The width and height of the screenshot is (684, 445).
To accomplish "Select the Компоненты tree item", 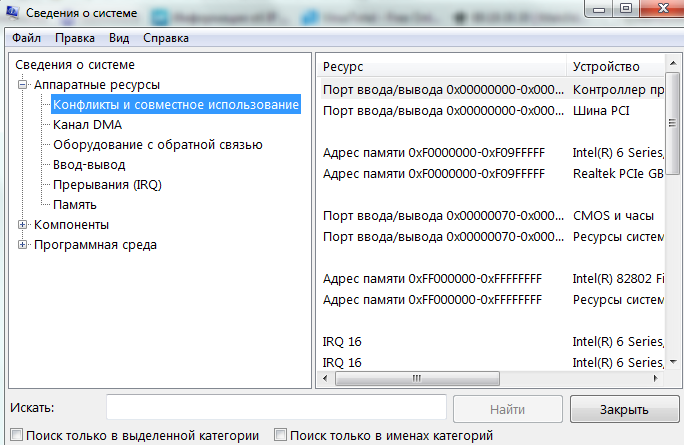I will (72, 225).
